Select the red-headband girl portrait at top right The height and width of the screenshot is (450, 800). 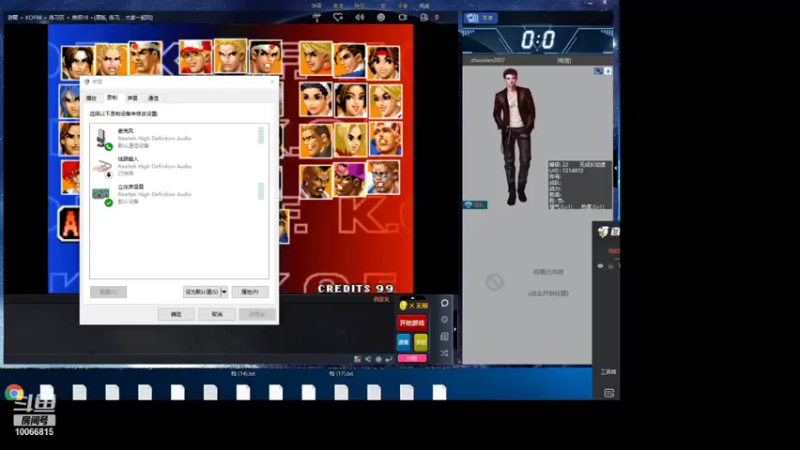[384, 62]
